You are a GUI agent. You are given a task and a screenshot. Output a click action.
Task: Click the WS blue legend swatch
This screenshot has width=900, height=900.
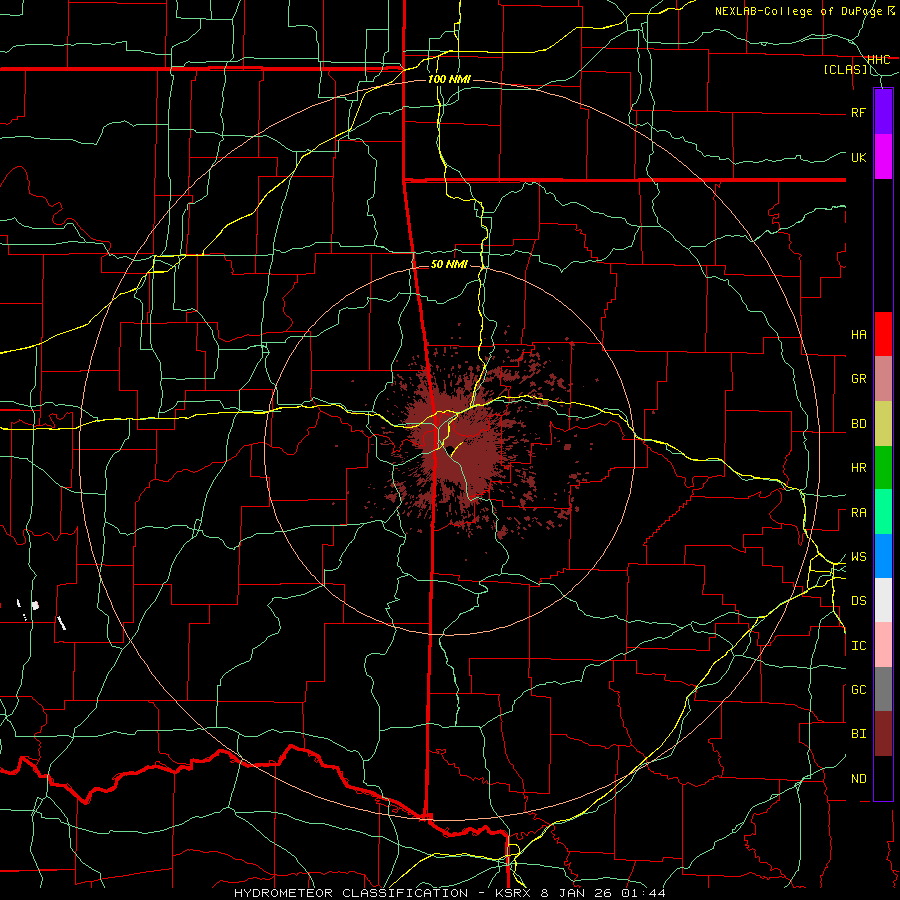tap(883, 556)
